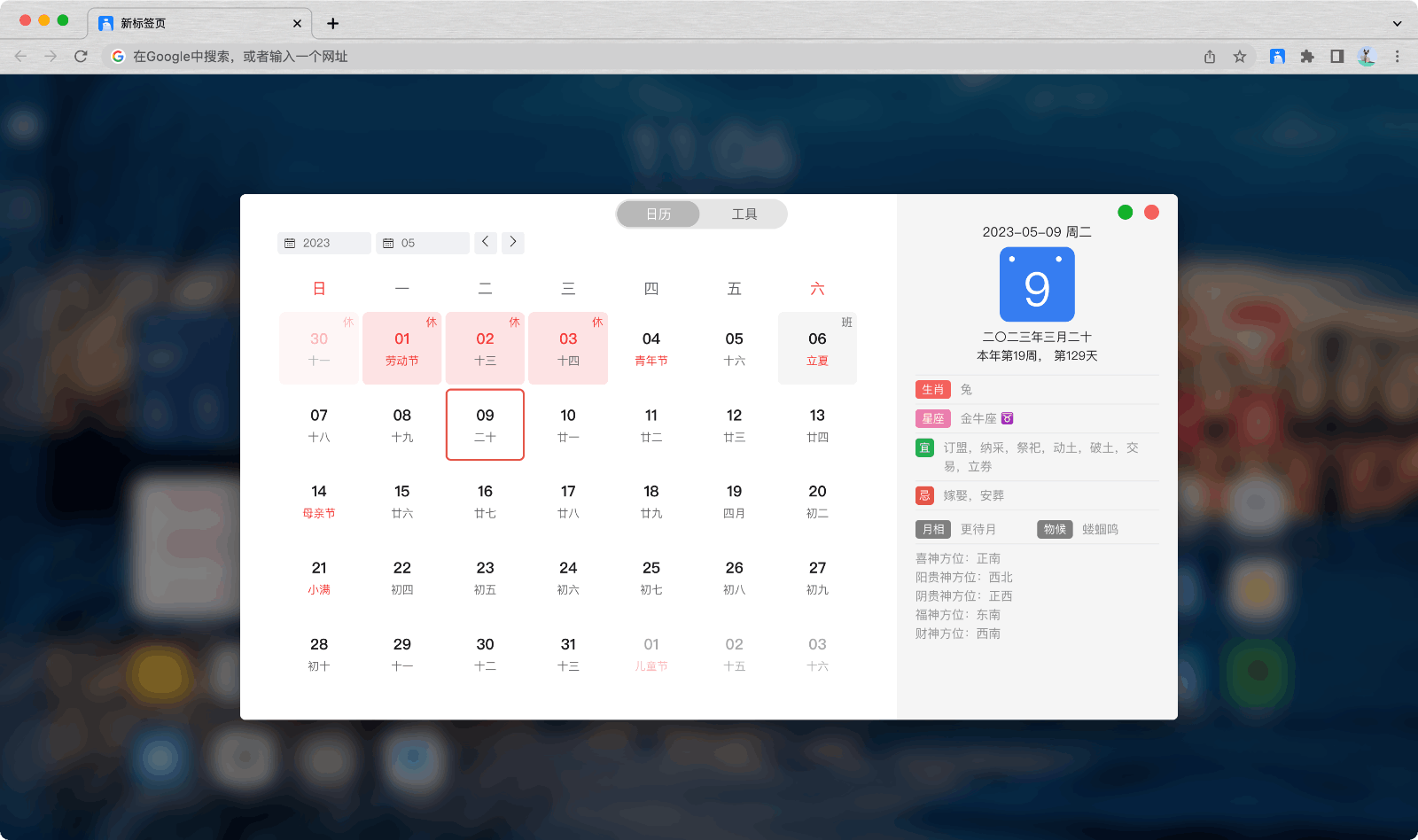Toggle the red dot in the panel corner
Viewport: 1418px width, 840px height.
tap(1151, 213)
